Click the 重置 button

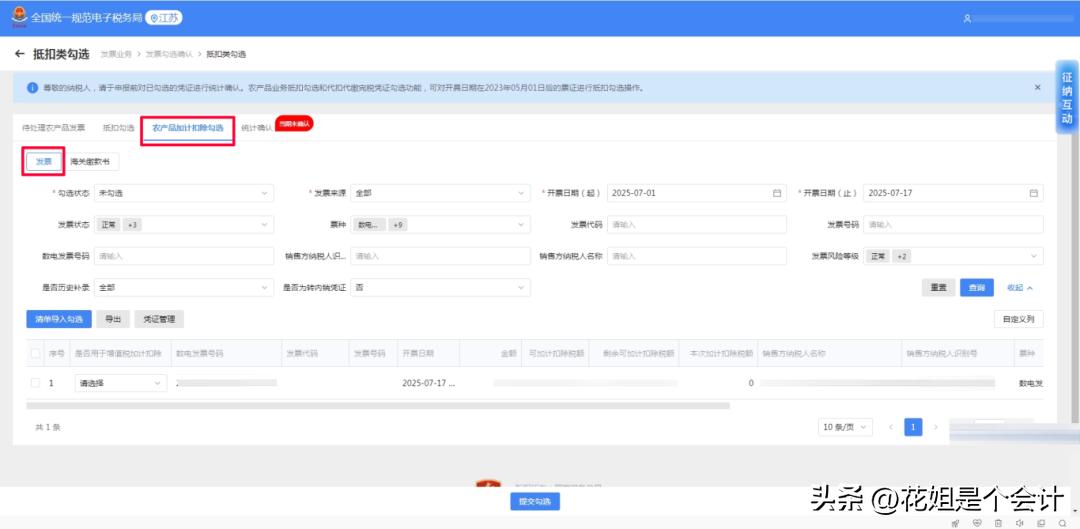(938, 288)
